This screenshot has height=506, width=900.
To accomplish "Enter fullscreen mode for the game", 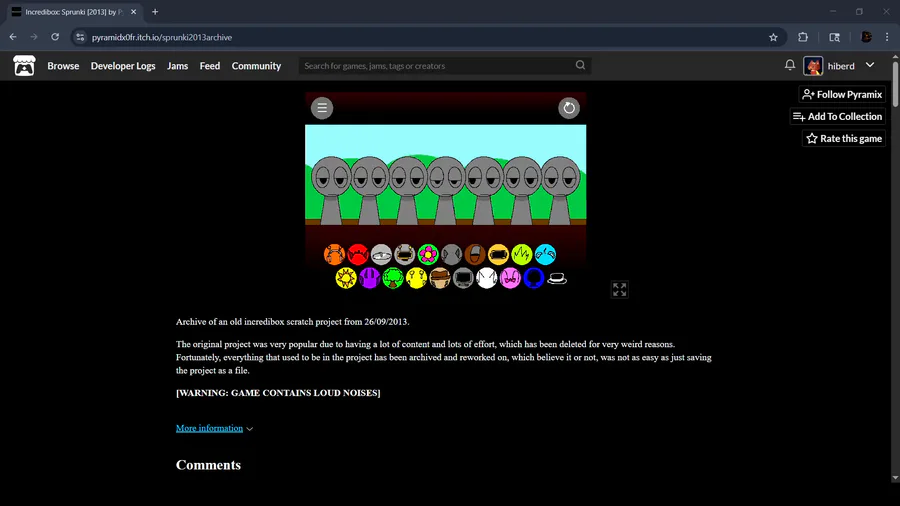I will (x=619, y=290).
